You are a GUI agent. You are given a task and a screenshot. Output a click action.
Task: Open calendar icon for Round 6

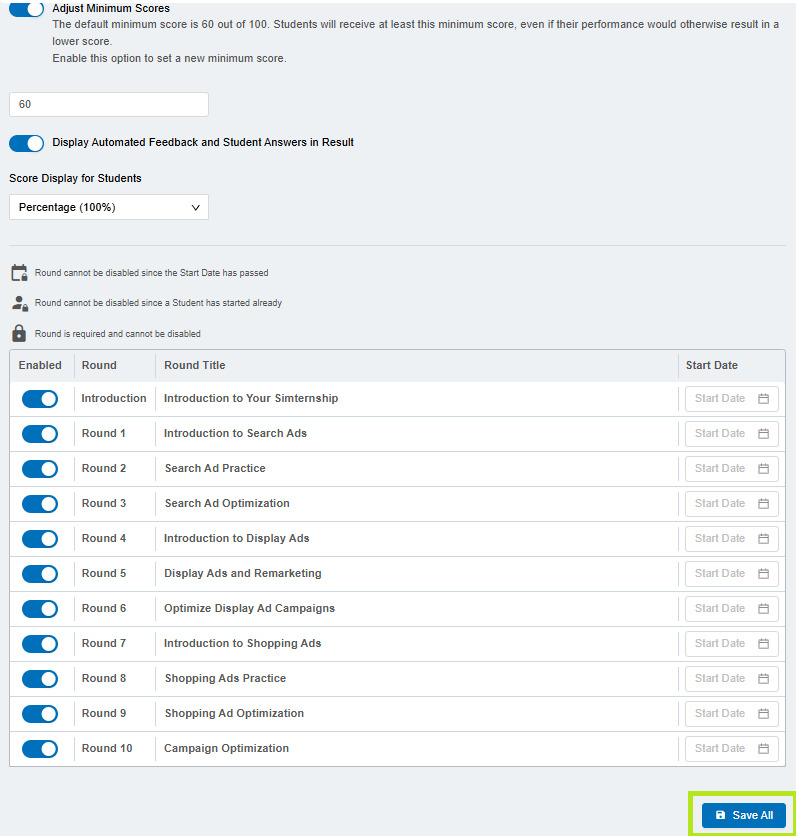[763, 609]
